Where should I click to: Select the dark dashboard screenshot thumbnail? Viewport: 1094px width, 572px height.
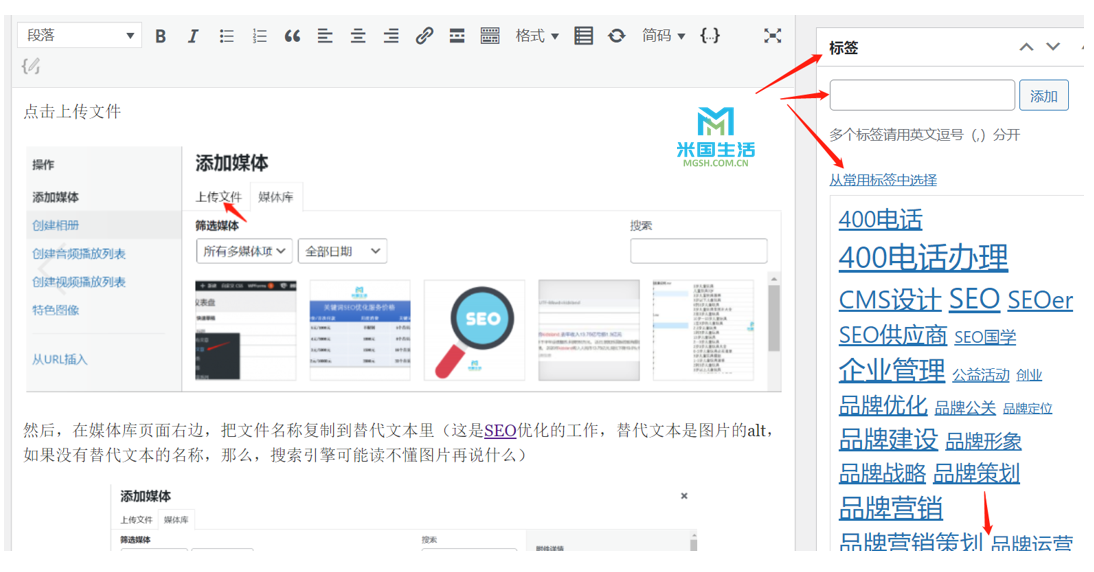point(246,330)
